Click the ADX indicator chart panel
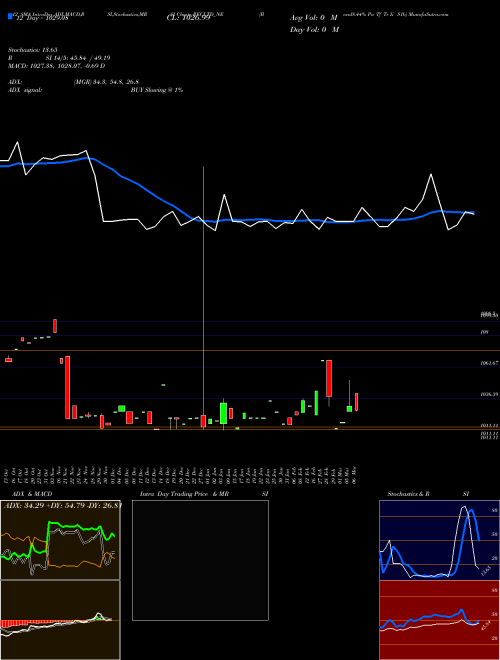This screenshot has width=500, height=660. (x=60, y=540)
